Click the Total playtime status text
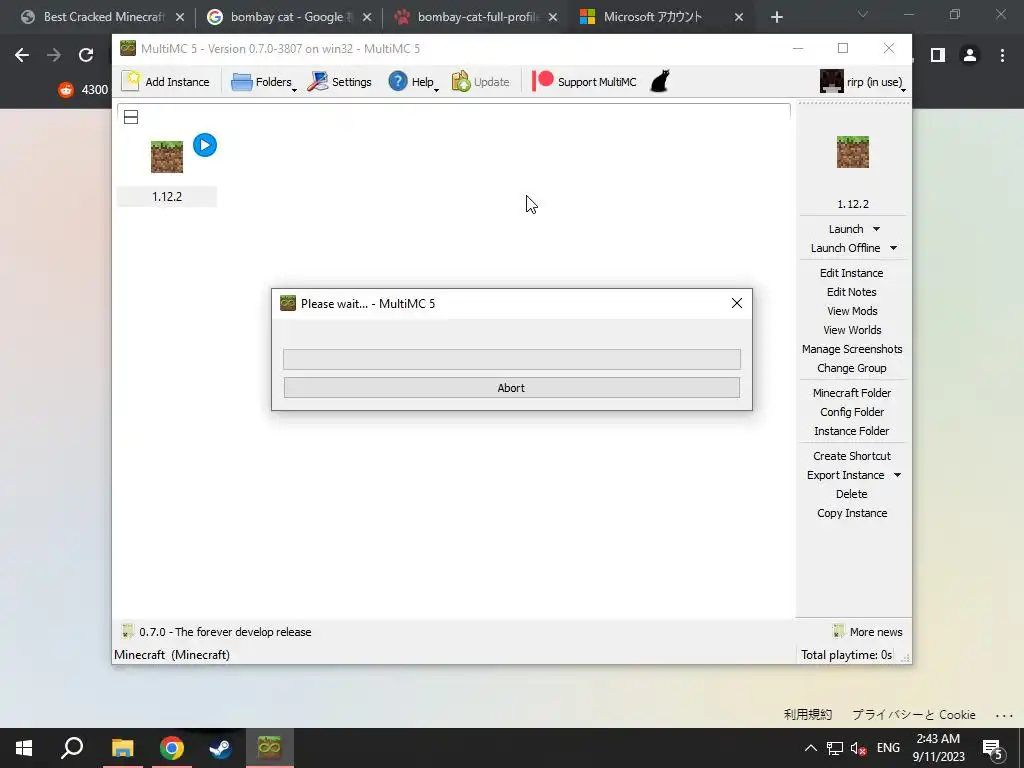Viewport: 1024px width, 768px height. coord(846,654)
